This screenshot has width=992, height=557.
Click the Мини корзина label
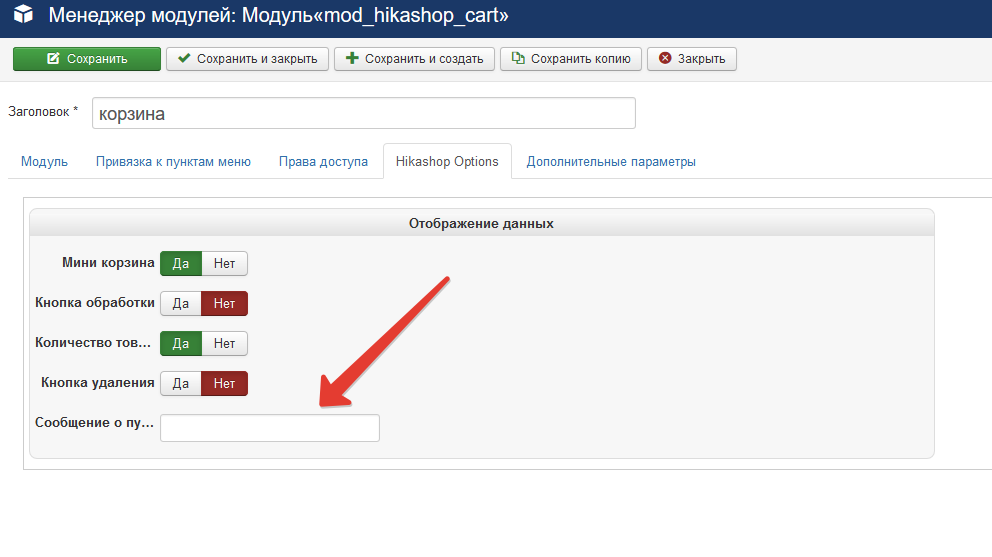coord(108,263)
